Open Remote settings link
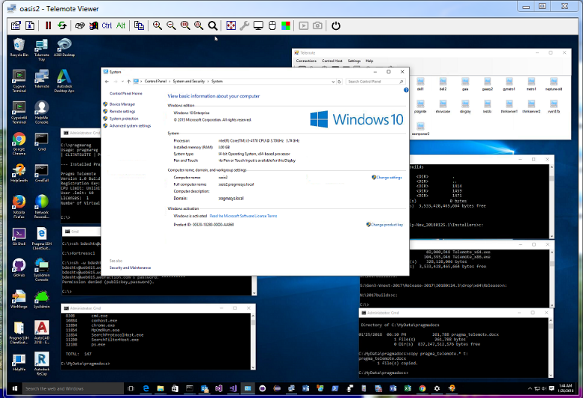Image resolution: width=583 pixels, height=398 pixels. click(x=122, y=111)
